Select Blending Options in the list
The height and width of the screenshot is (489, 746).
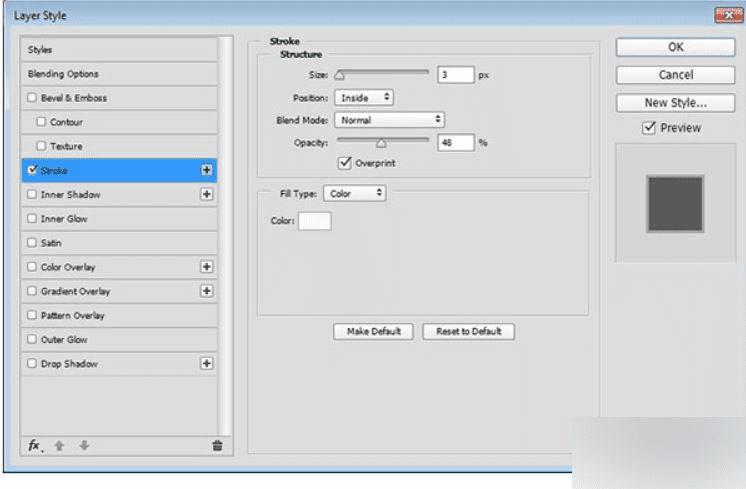tap(119, 74)
